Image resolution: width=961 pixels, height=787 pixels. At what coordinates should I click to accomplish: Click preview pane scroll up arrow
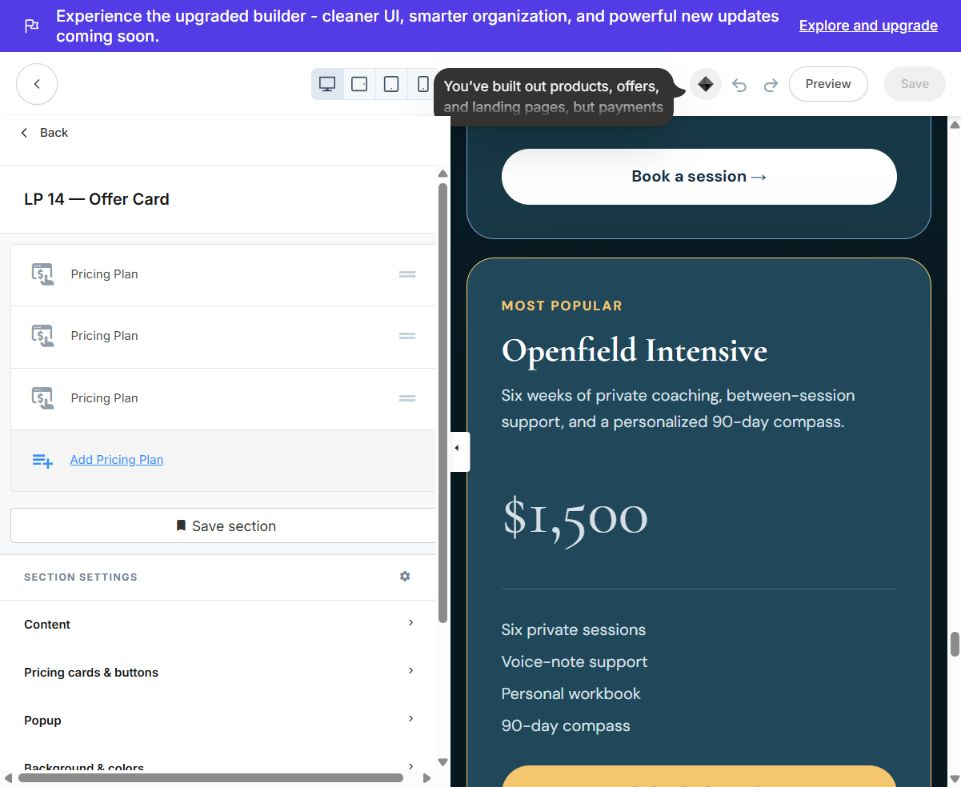(954, 124)
